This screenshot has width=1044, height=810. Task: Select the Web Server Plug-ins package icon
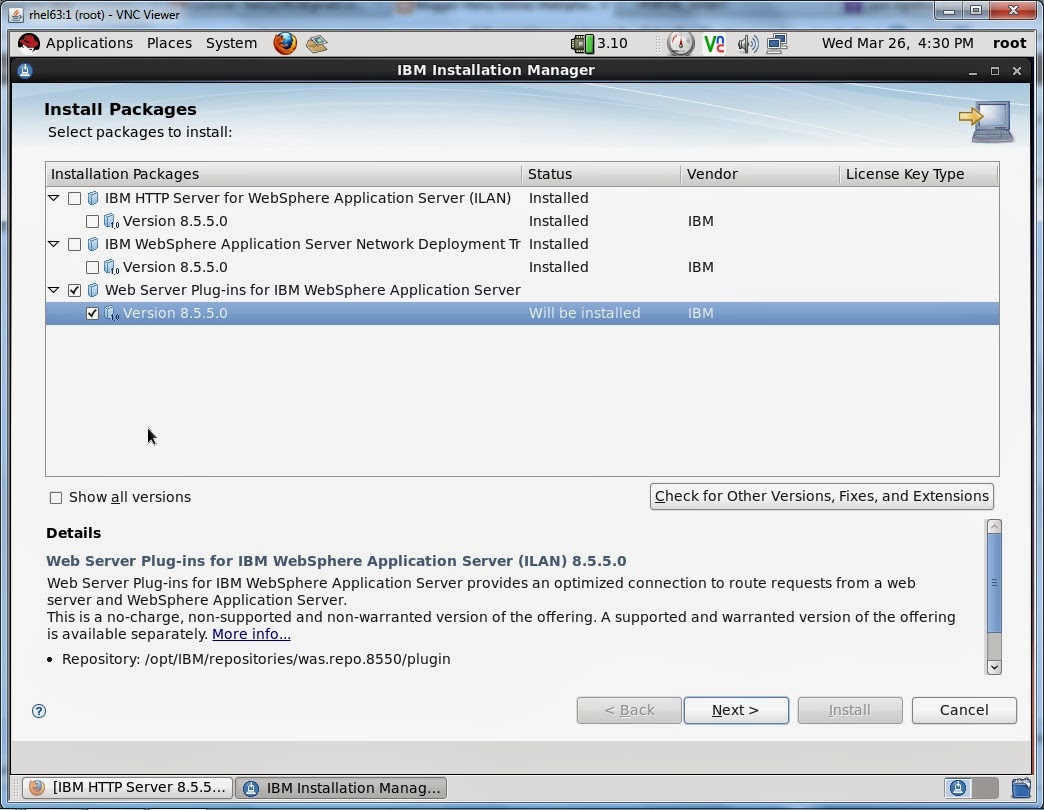pos(94,290)
